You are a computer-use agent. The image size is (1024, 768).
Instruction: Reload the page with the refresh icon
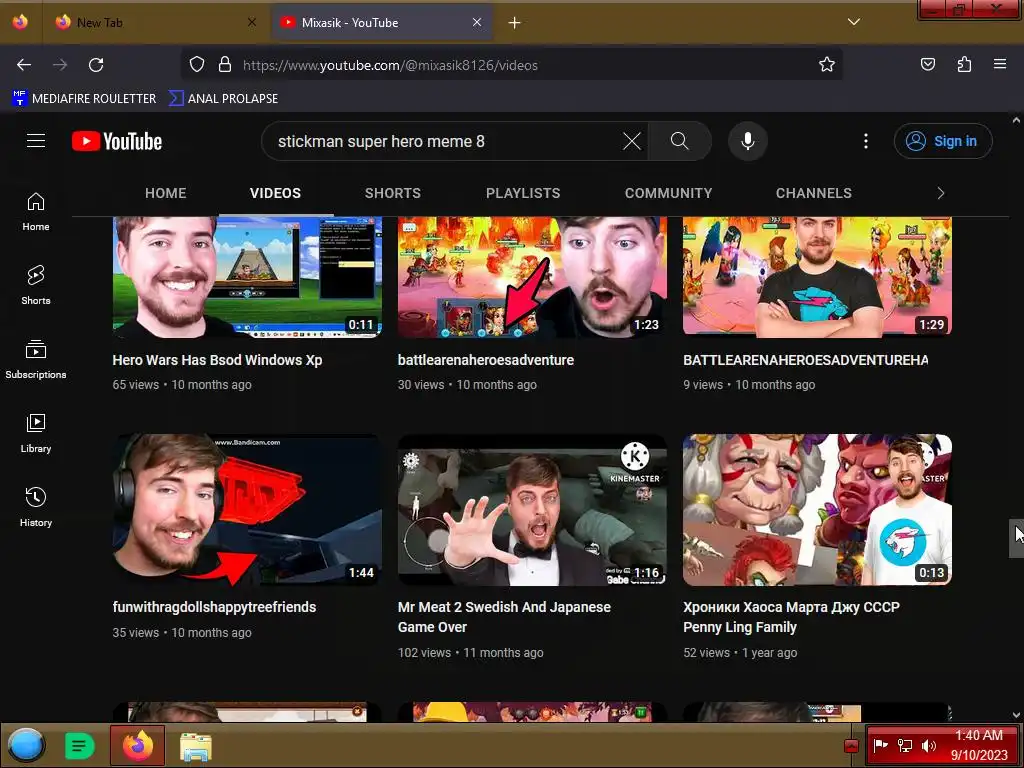96,65
